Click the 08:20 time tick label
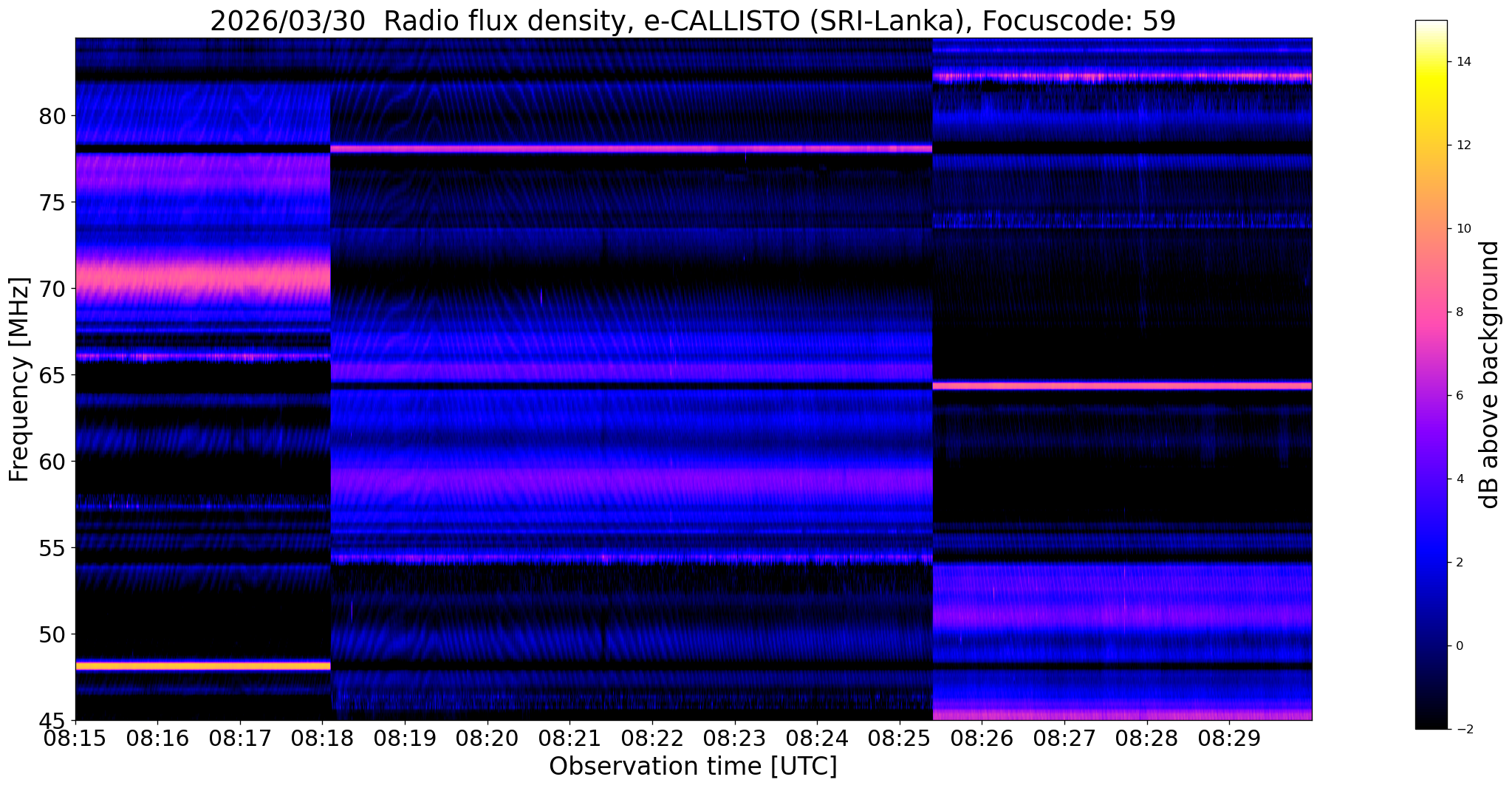The image size is (1512, 788). pyautogui.click(x=488, y=737)
